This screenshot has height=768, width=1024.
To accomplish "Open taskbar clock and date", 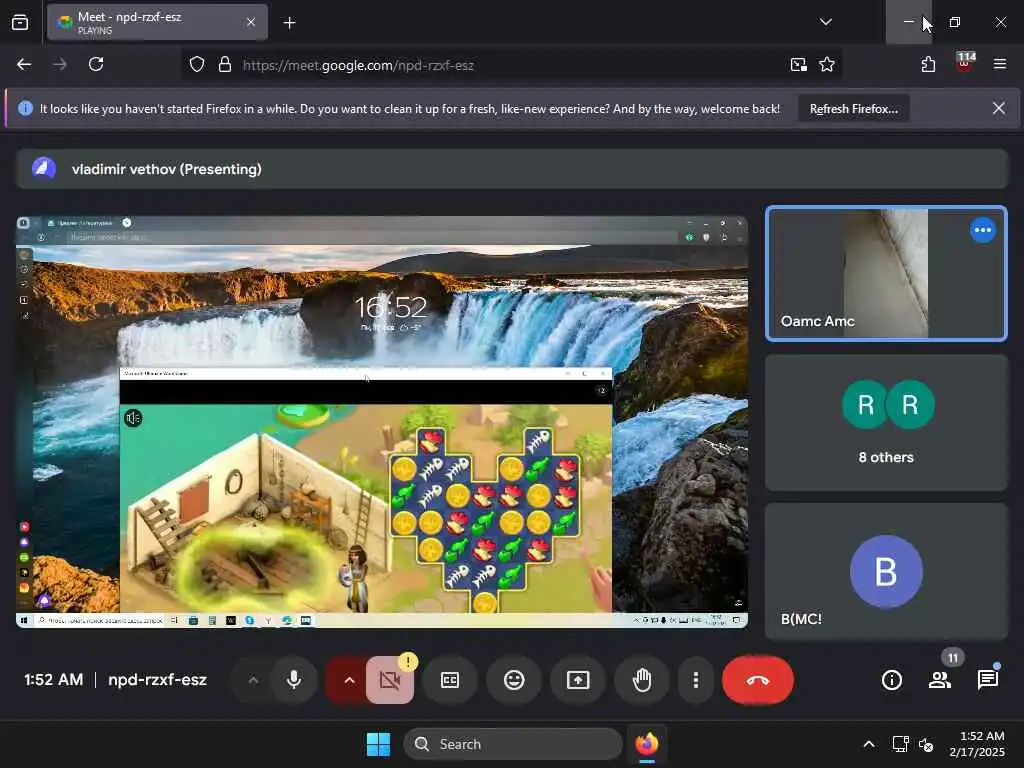I will (977, 744).
